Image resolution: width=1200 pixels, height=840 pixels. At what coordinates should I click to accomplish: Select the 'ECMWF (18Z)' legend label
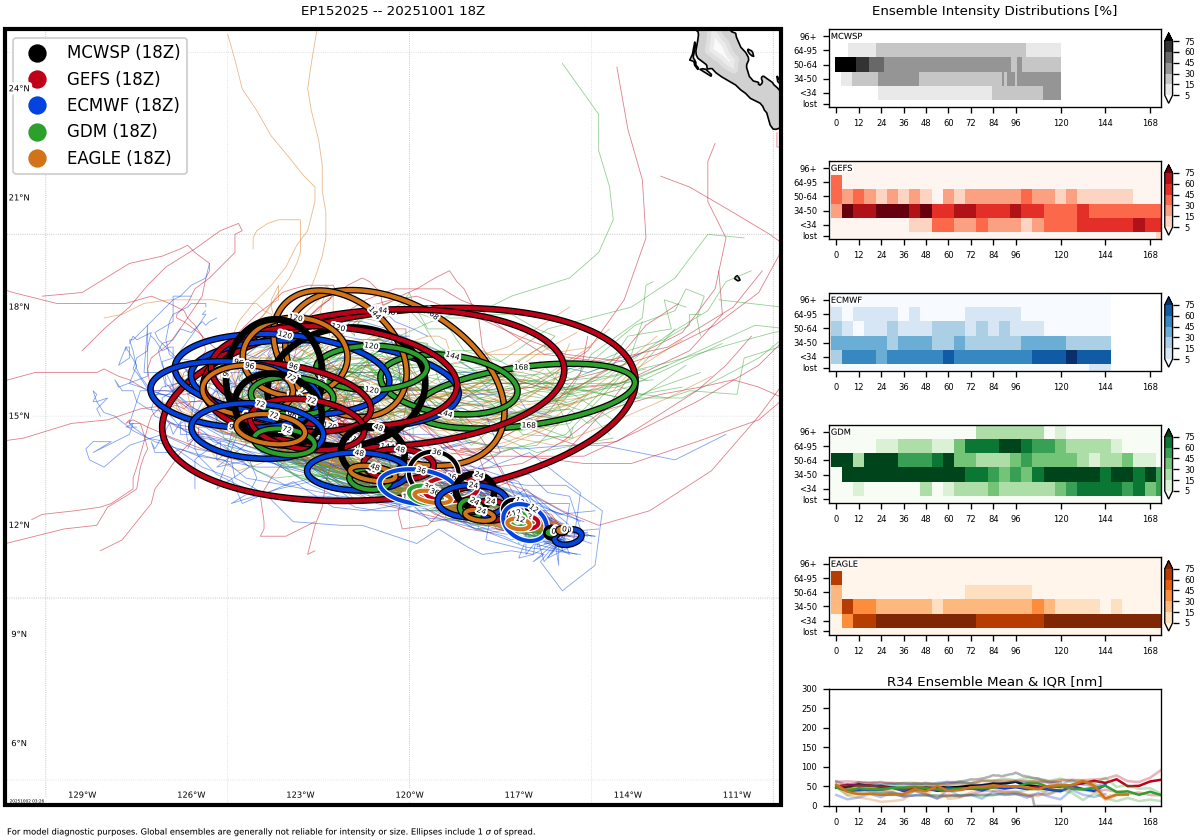pos(123,105)
